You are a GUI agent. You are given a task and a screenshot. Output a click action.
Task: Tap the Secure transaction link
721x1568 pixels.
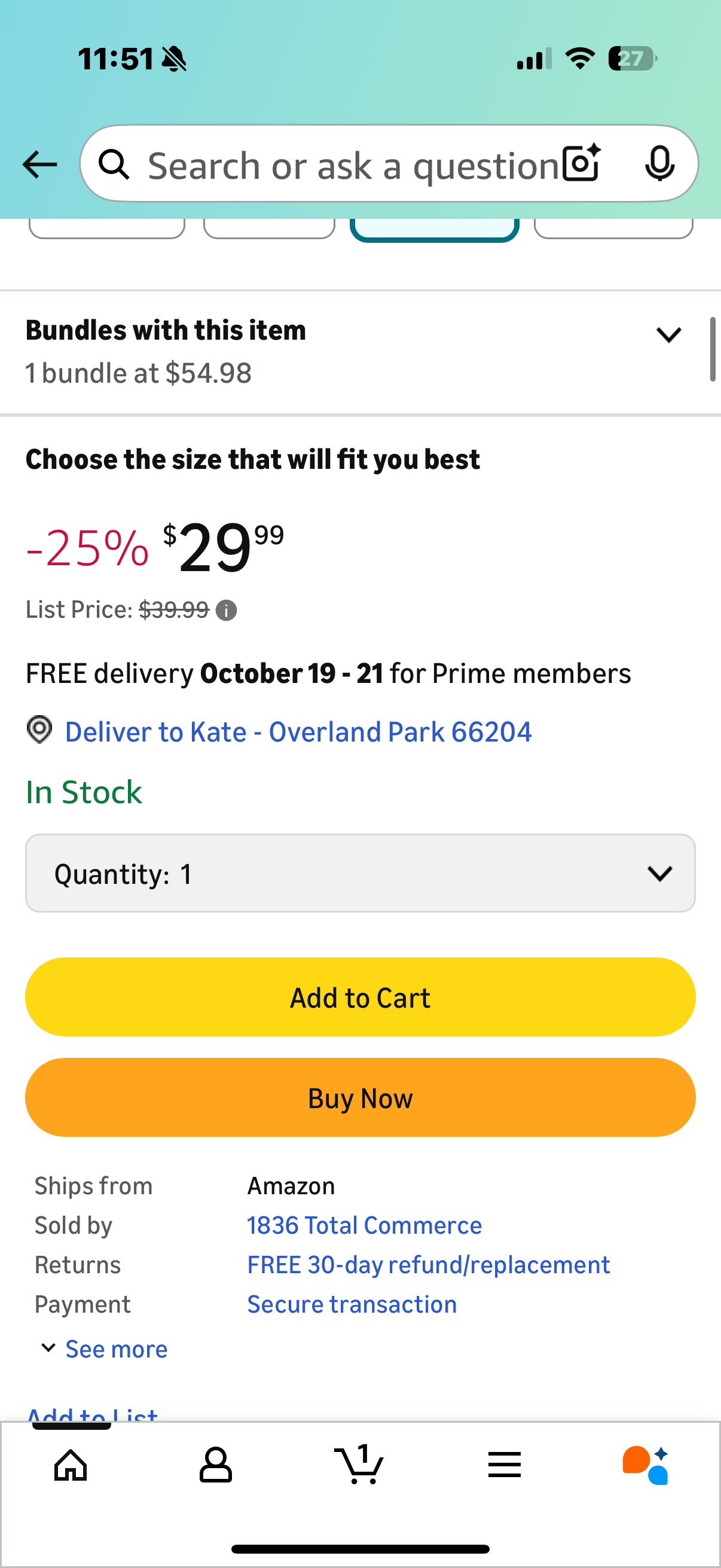point(352,1304)
